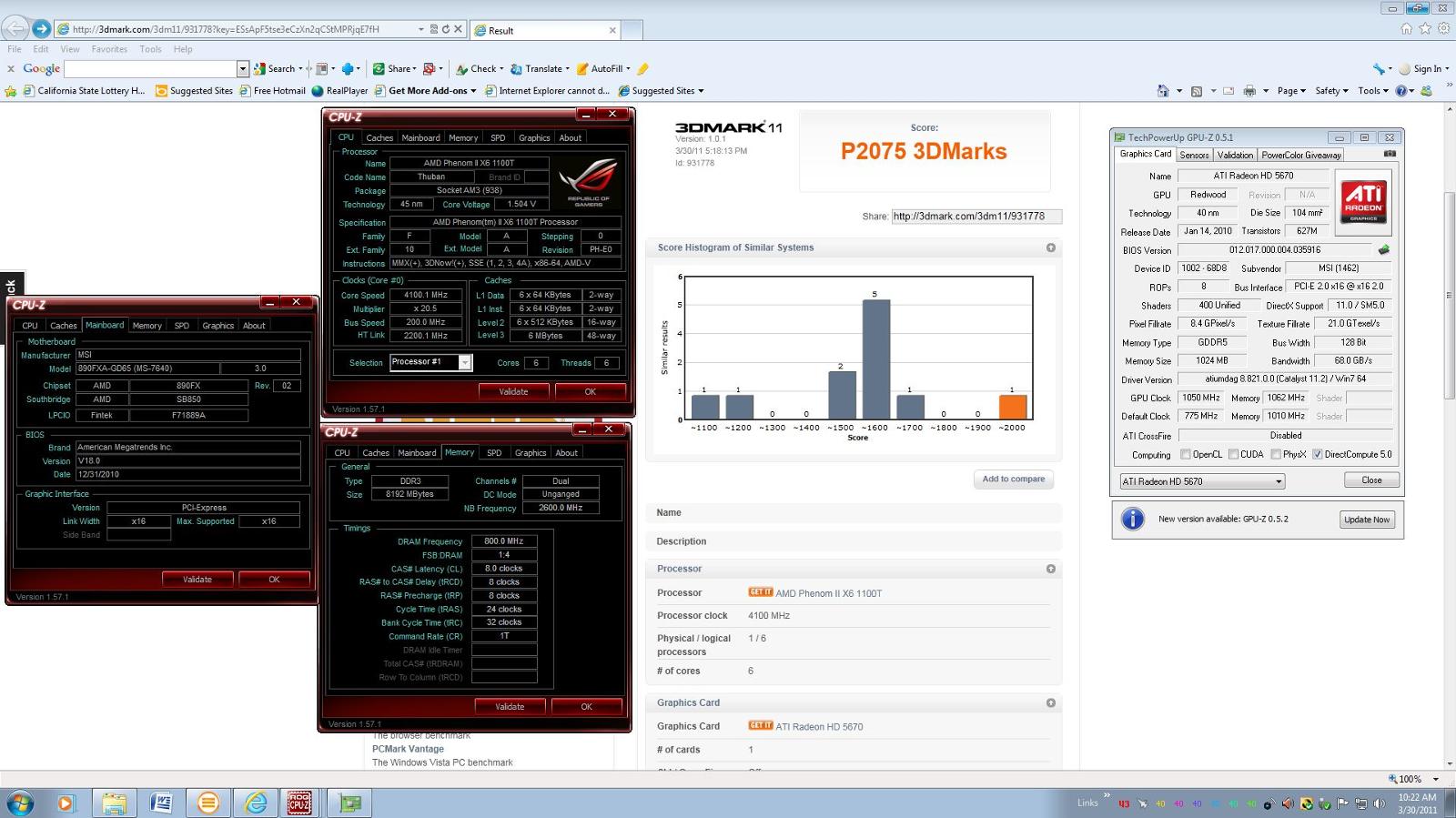The height and width of the screenshot is (818, 1456).
Task: Click the stop loading X icon in address bar
Action: [458, 29]
